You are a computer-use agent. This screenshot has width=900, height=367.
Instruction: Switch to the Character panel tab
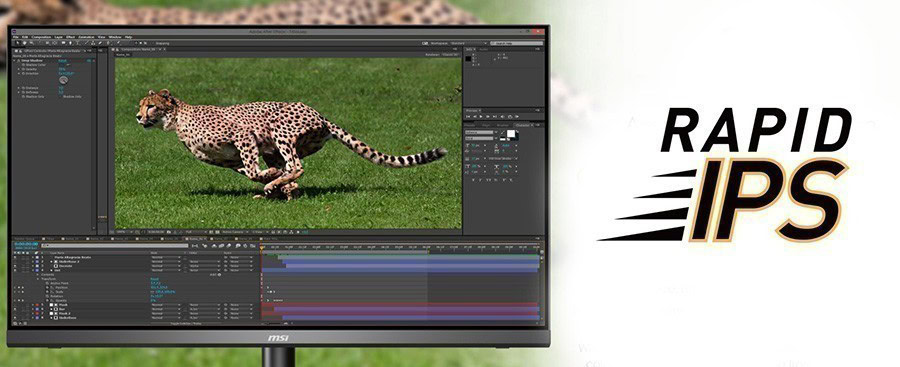(x=522, y=125)
